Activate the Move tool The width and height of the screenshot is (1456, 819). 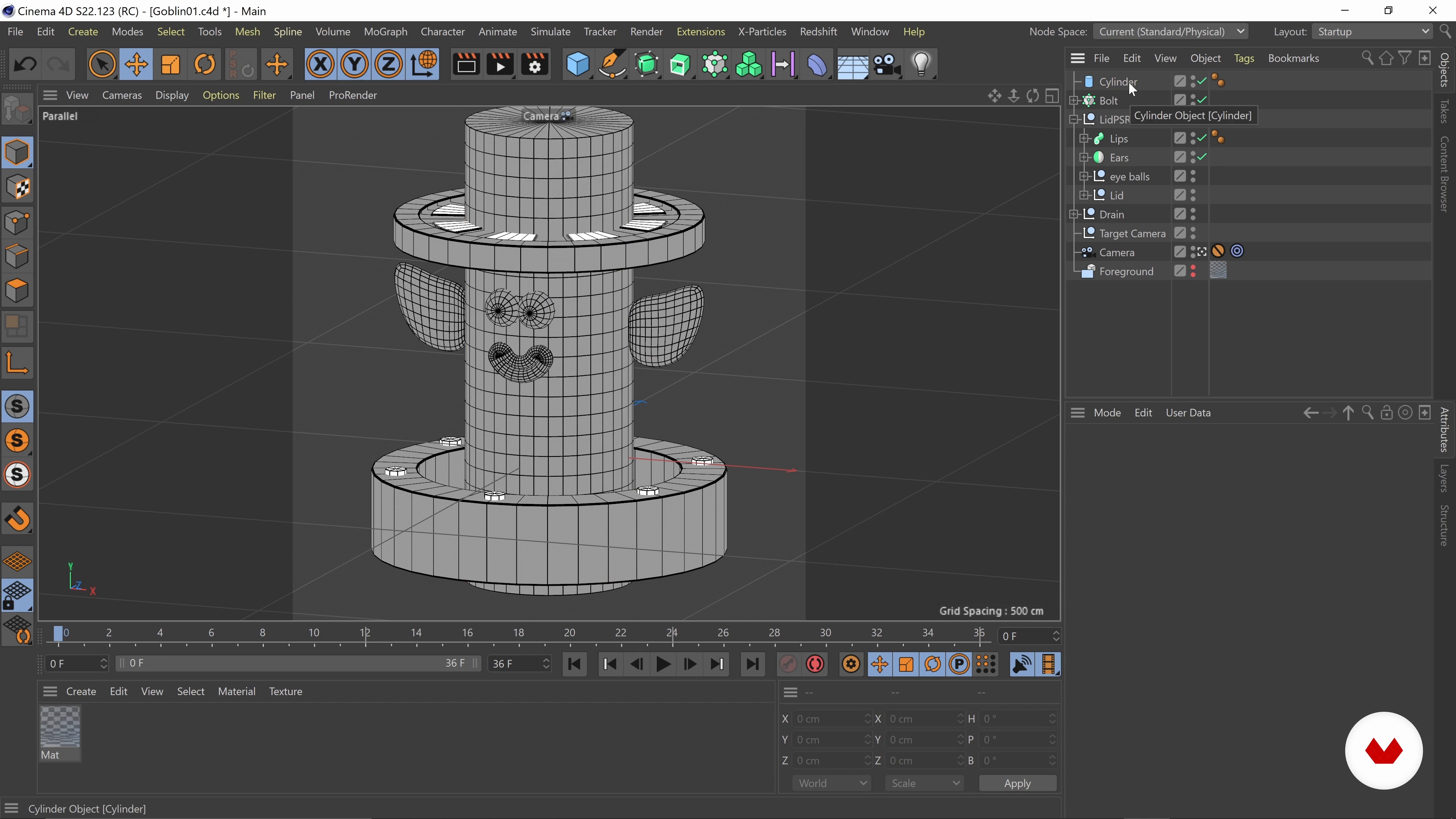coord(136,64)
